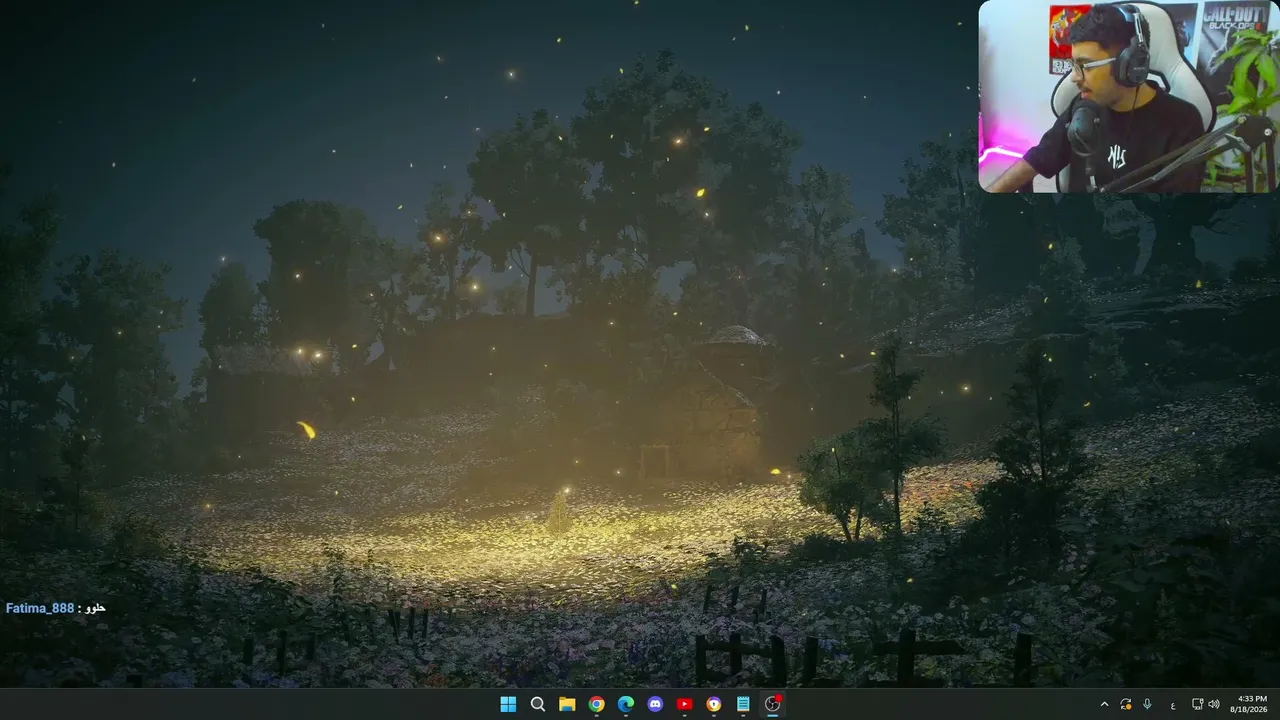Open the shield browser icon on the taskbar
Screen dimensions: 1280x720
click(x=714, y=704)
